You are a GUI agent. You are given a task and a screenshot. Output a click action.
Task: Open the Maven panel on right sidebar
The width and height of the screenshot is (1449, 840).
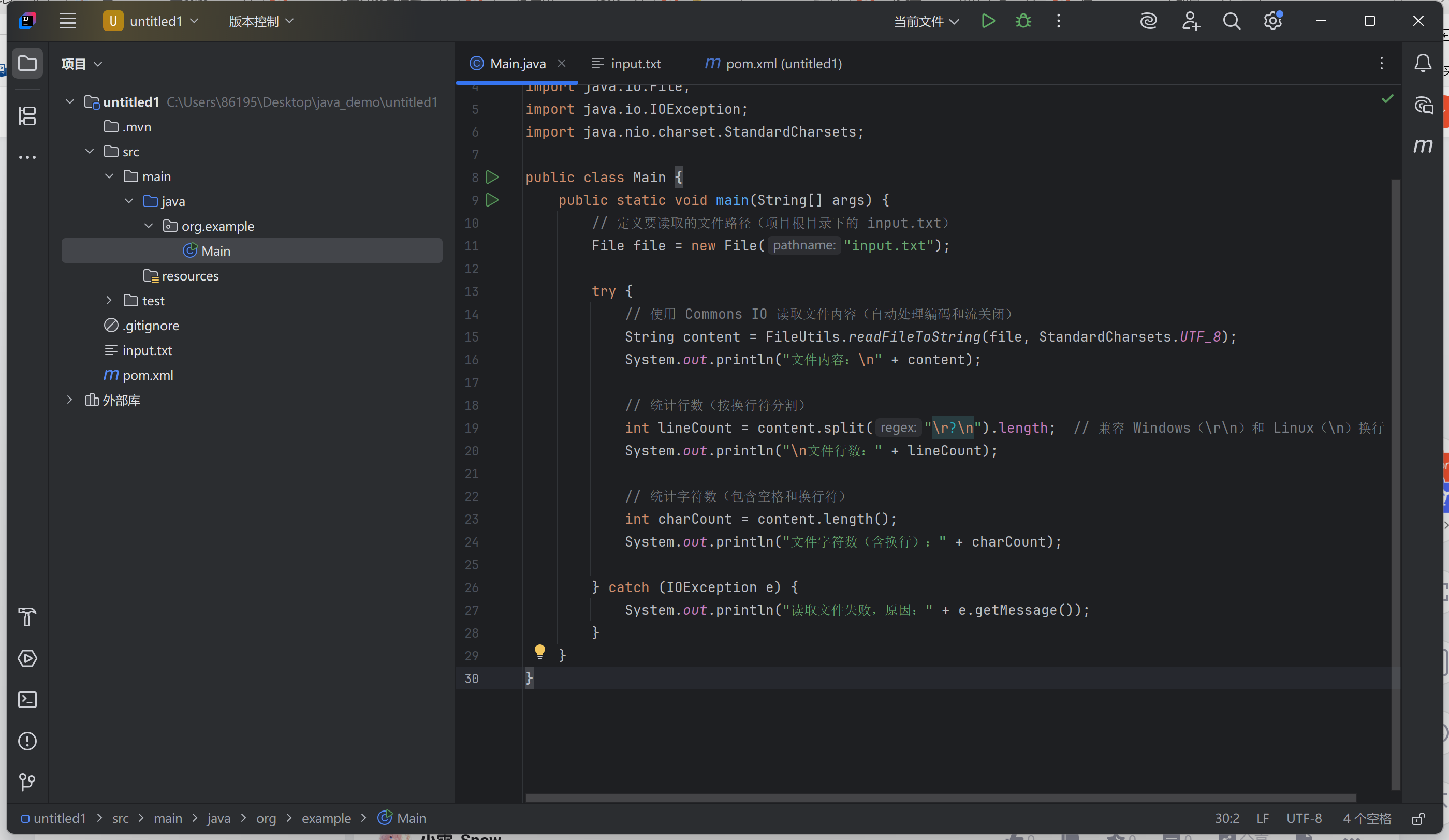[1423, 146]
